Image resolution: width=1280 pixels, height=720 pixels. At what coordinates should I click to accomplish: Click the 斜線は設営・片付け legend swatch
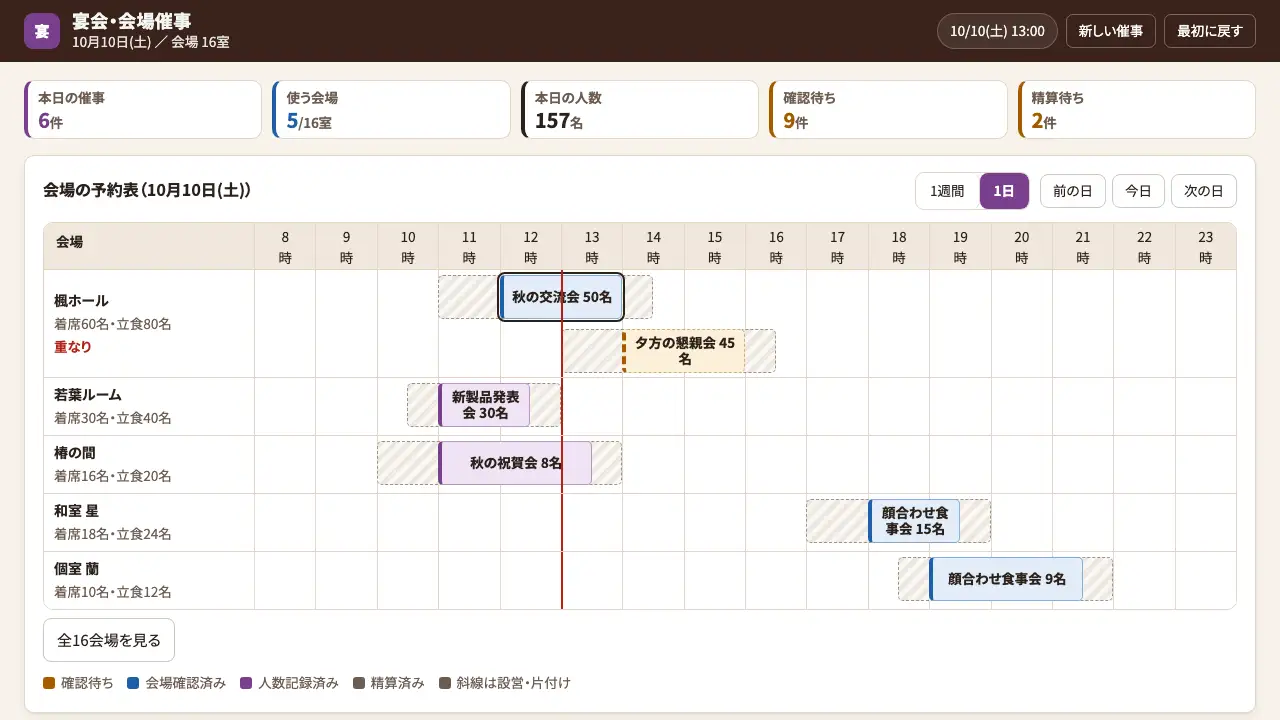(445, 683)
